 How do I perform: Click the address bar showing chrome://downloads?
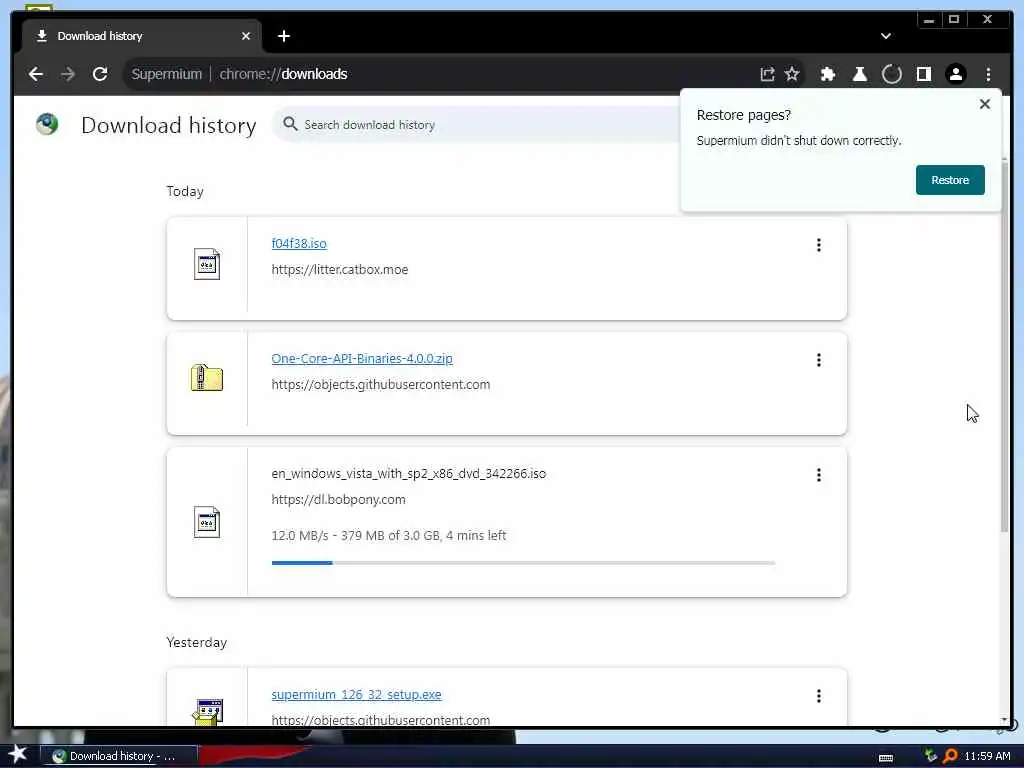click(438, 74)
